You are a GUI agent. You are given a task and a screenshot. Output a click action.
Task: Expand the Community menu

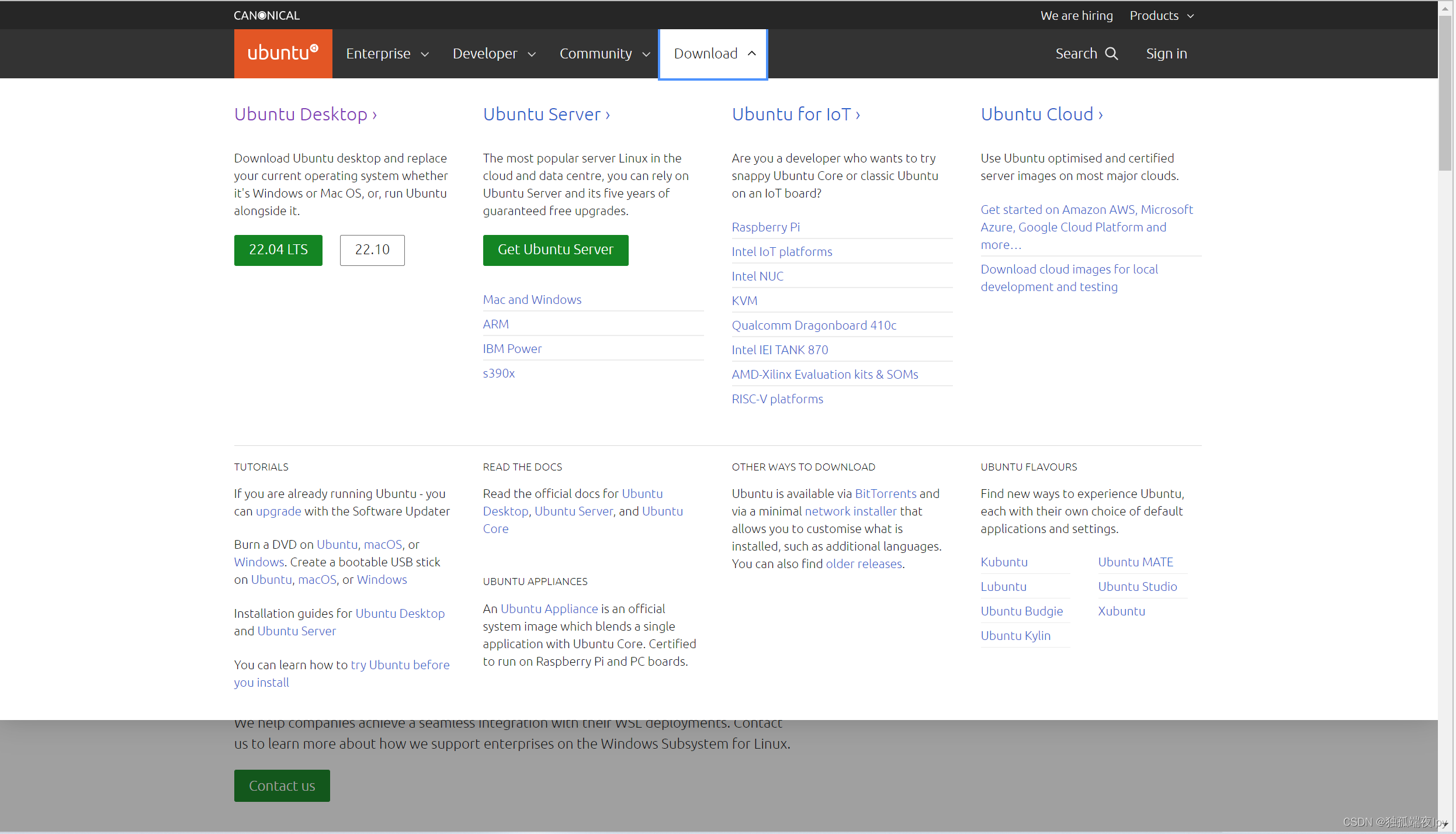(x=605, y=54)
